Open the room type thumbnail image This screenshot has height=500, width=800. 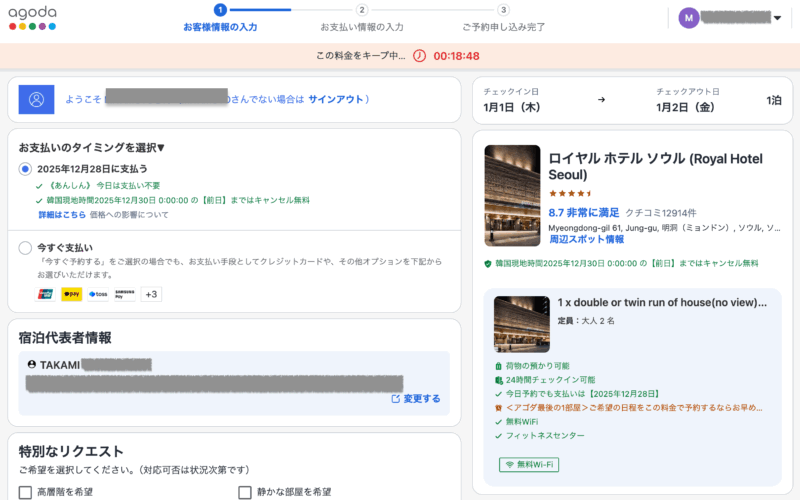tap(521, 324)
